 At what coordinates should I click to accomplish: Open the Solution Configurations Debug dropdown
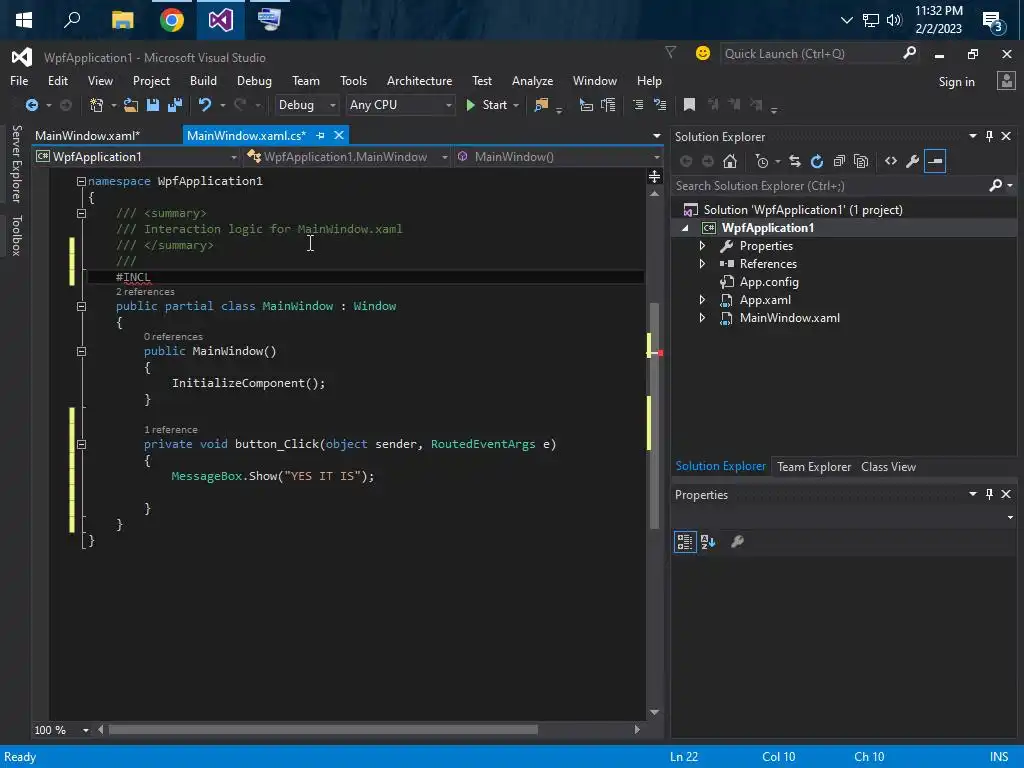306,105
